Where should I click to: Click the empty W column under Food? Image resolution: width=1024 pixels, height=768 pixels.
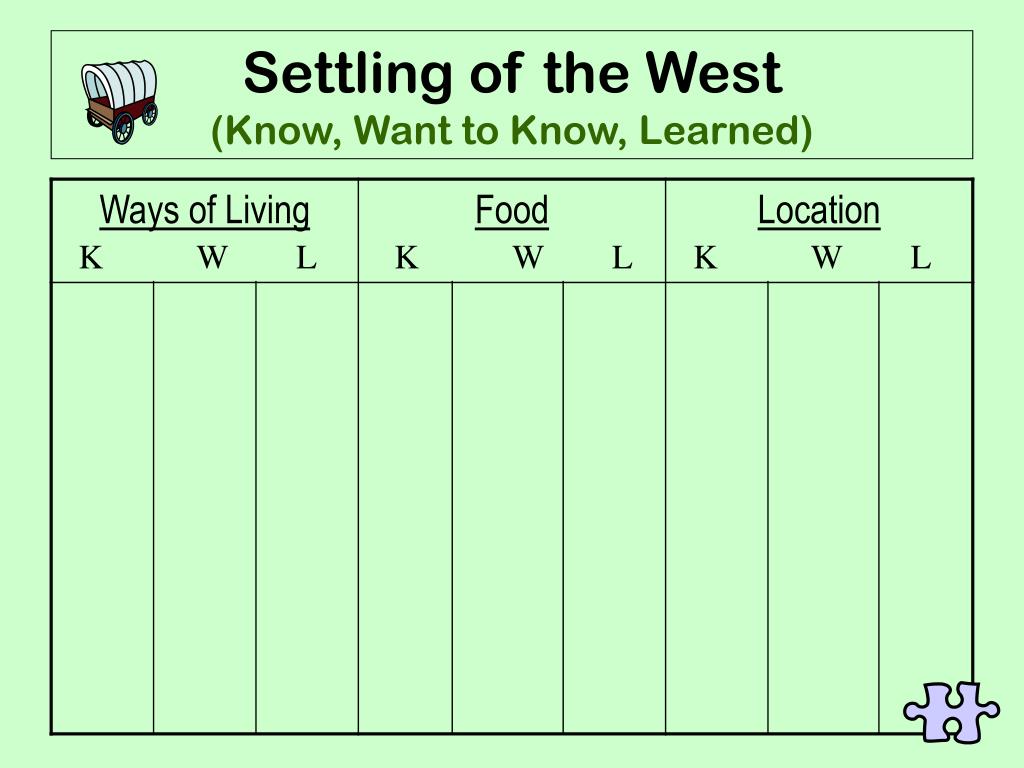pos(507,508)
